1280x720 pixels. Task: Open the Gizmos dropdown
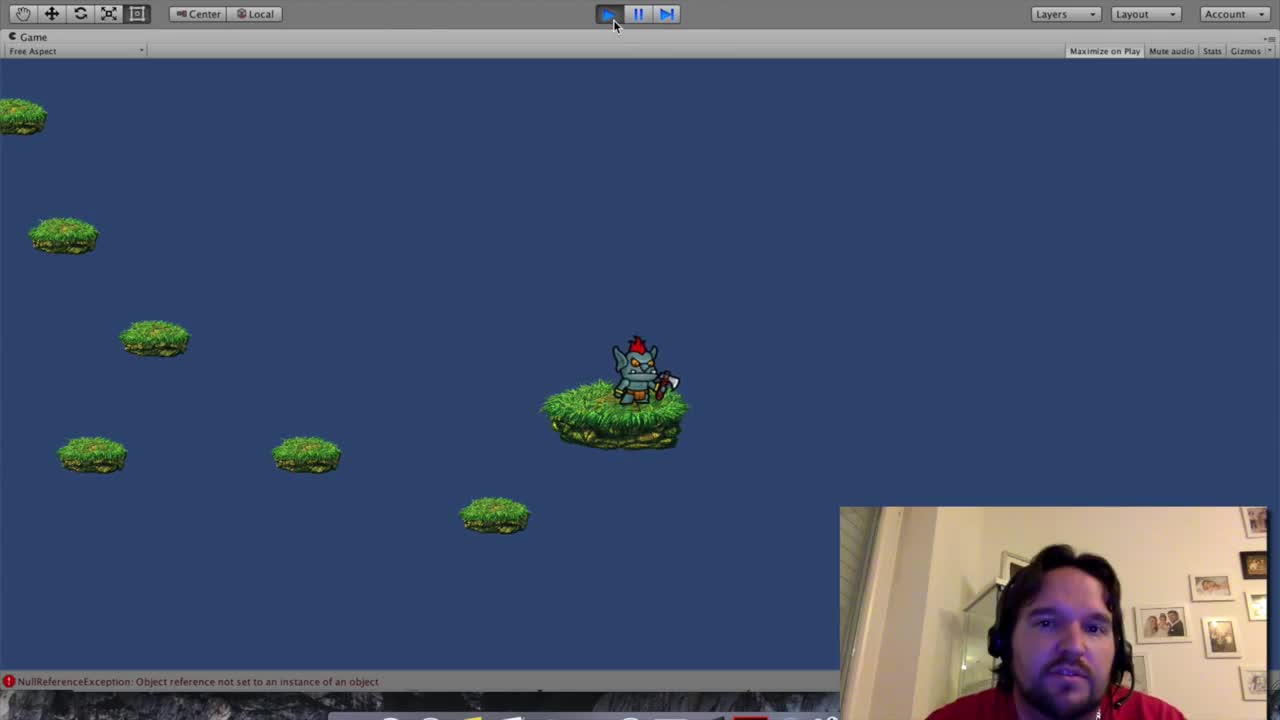click(1250, 51)
